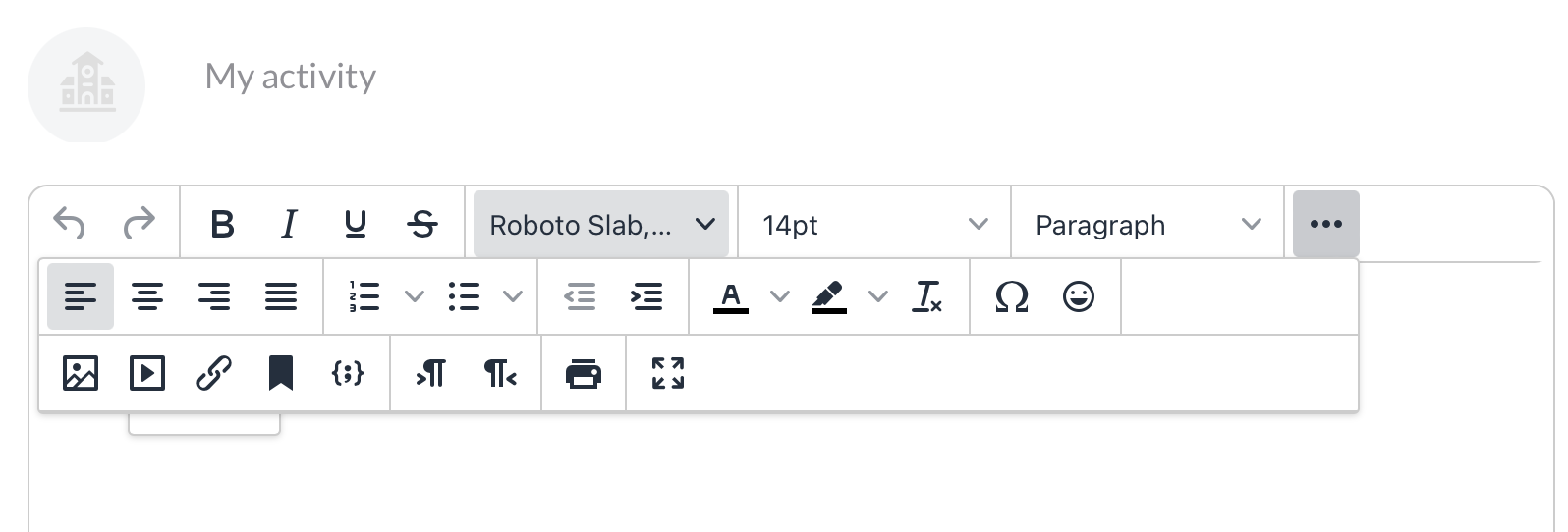Open the 14pt font size dropdown

(874, 225)
